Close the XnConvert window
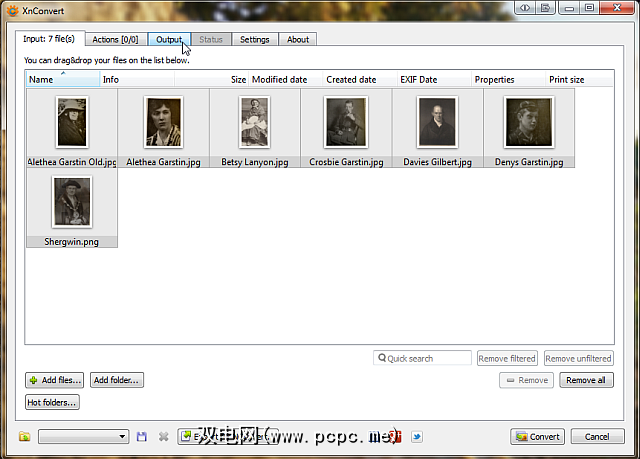The image size is (640, 459). tap(617, 8)
